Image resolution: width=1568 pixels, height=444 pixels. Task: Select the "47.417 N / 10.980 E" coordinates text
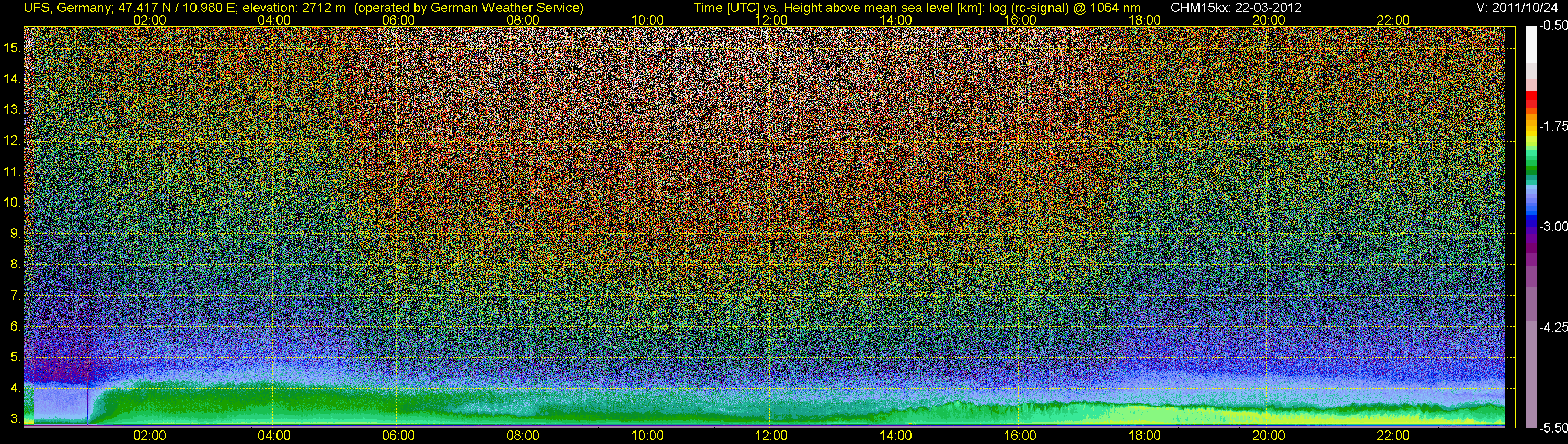pos(177,8)
